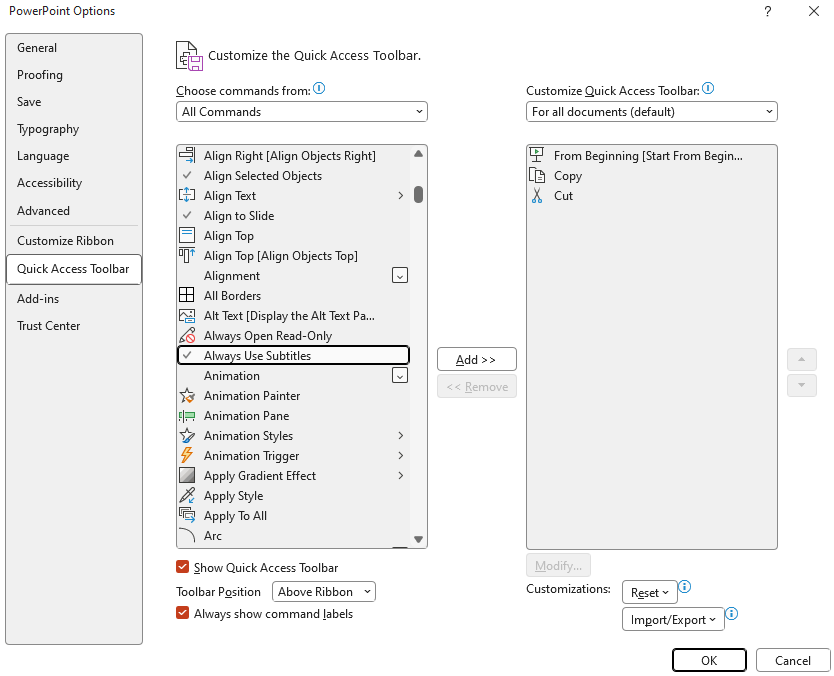Select the Animation Trigger lightning icon
Viewport: 834px width, 676px height.
click(x=187, y=455)
